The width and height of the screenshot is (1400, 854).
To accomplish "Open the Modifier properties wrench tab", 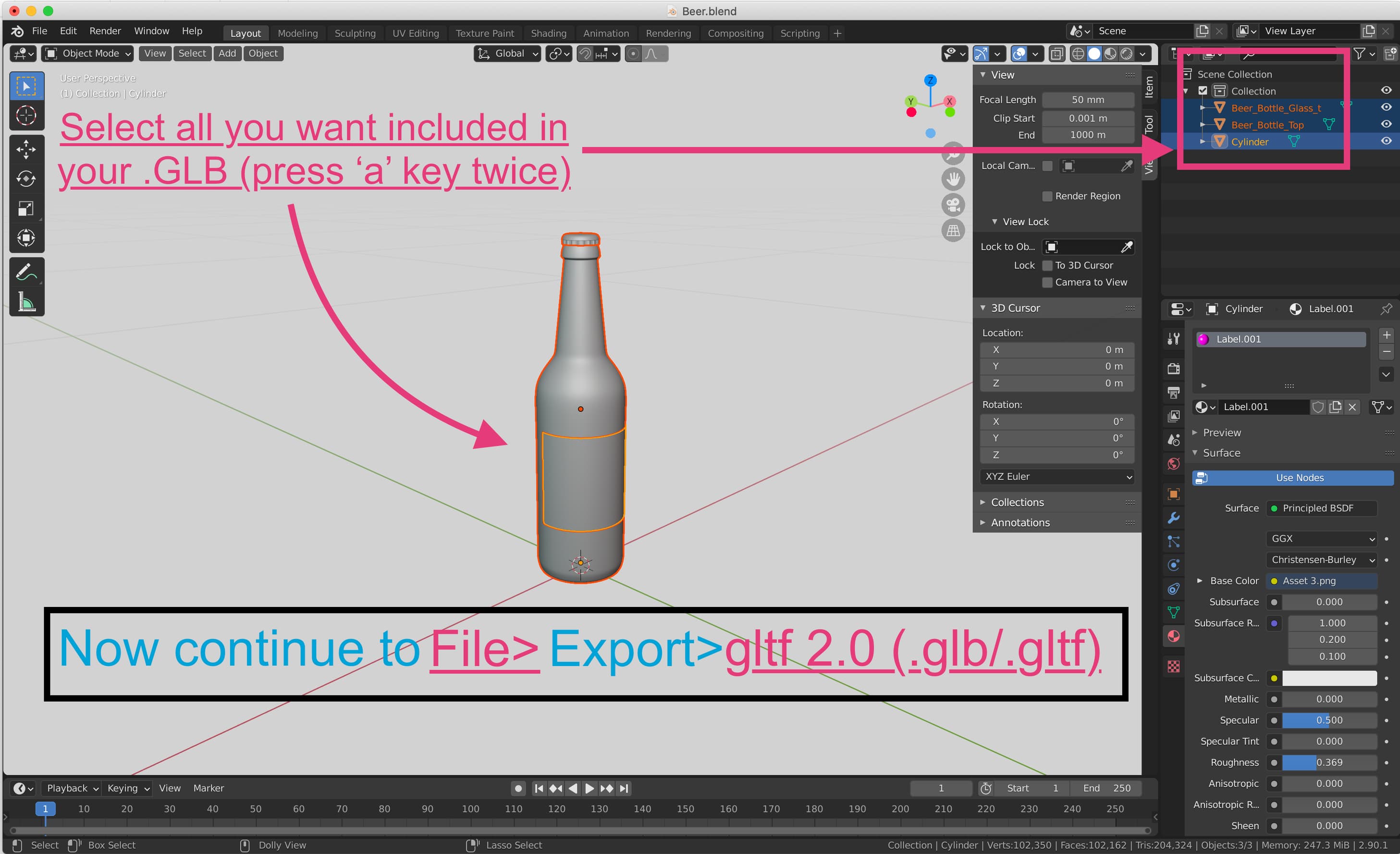I will click(x=1173, y=518).
